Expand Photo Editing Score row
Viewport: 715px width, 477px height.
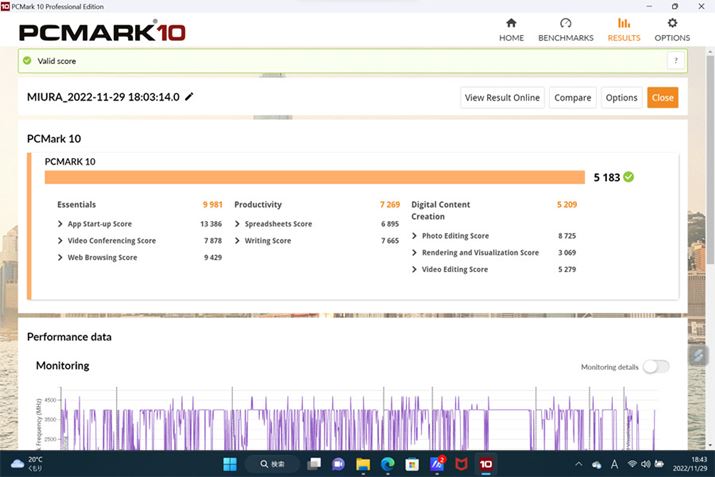(x=454, y=236)
